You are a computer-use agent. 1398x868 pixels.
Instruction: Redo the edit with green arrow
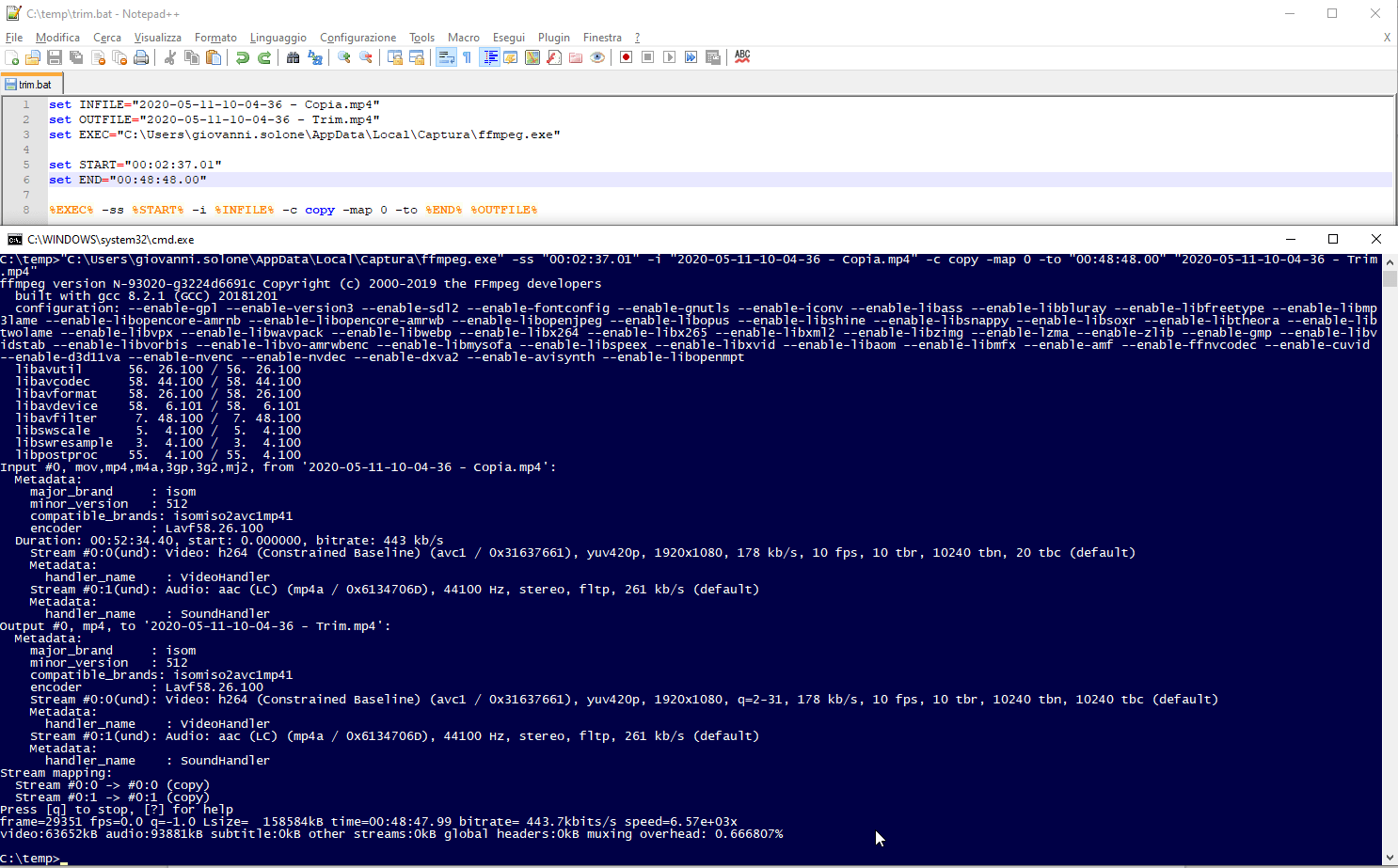tap(264, 57)
